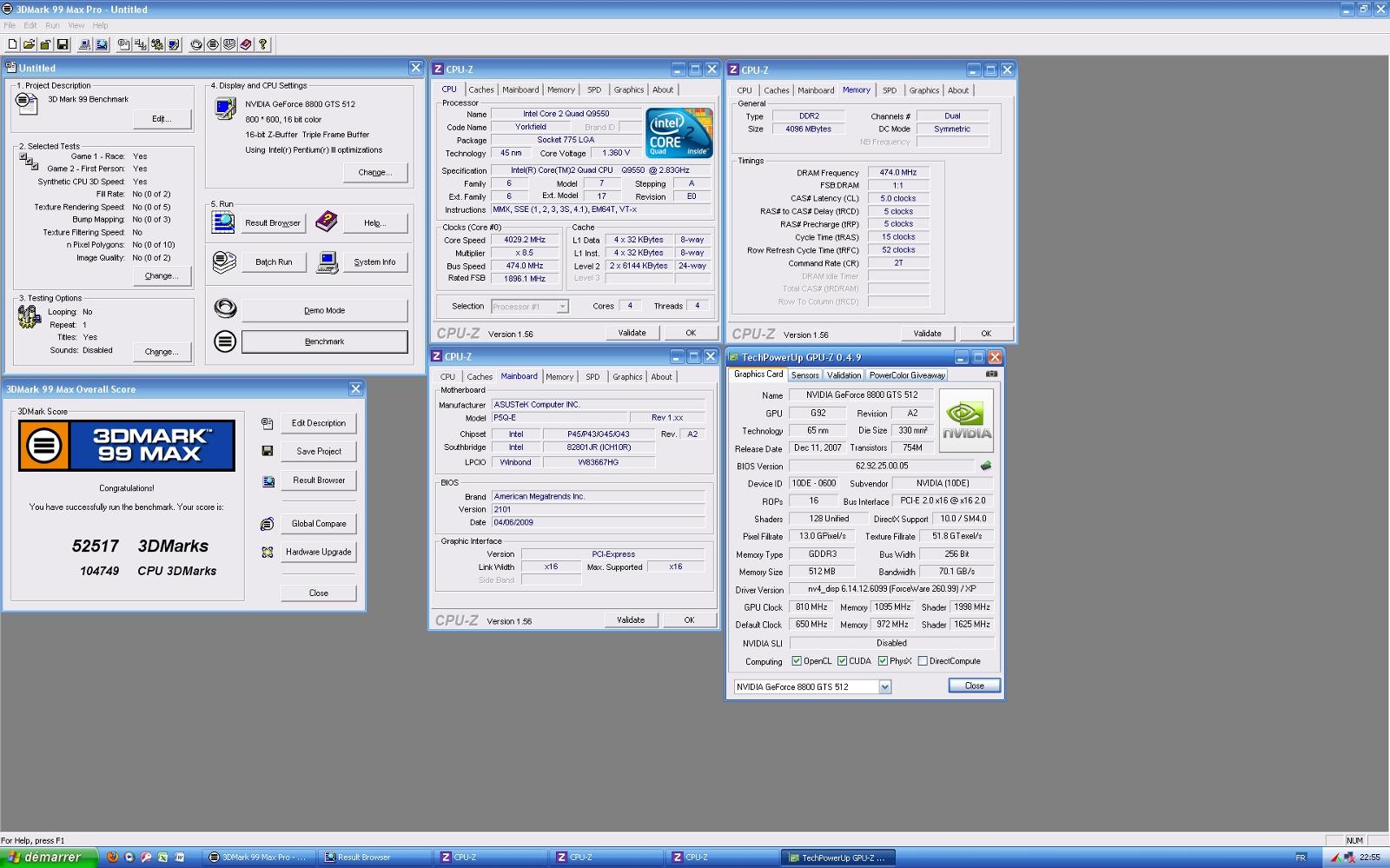1390x868 pixels.
Task: Click the DRAM Frequency value 474.0 MHz
Action: coord(897,172)
